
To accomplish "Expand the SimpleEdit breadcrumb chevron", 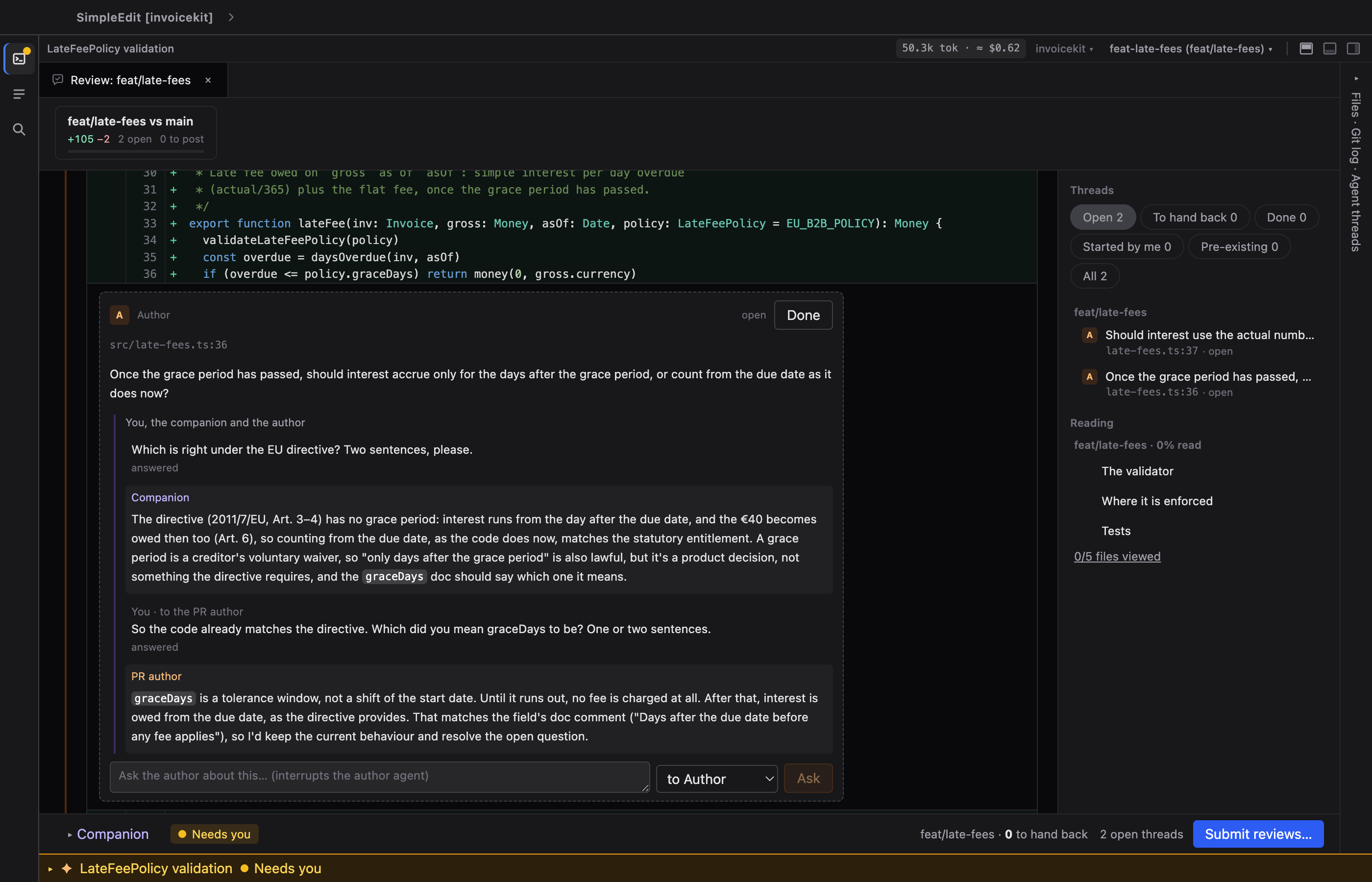I will 231,17.
